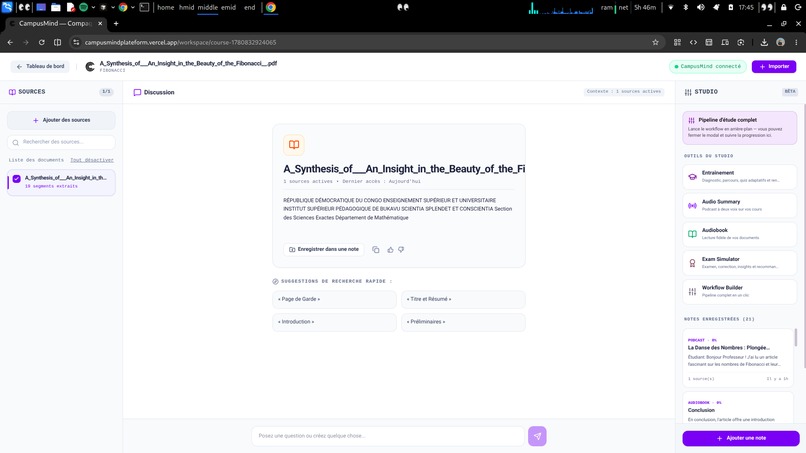
Task: Click the Bluetooth icon in system tray
Action: [685, 7]
